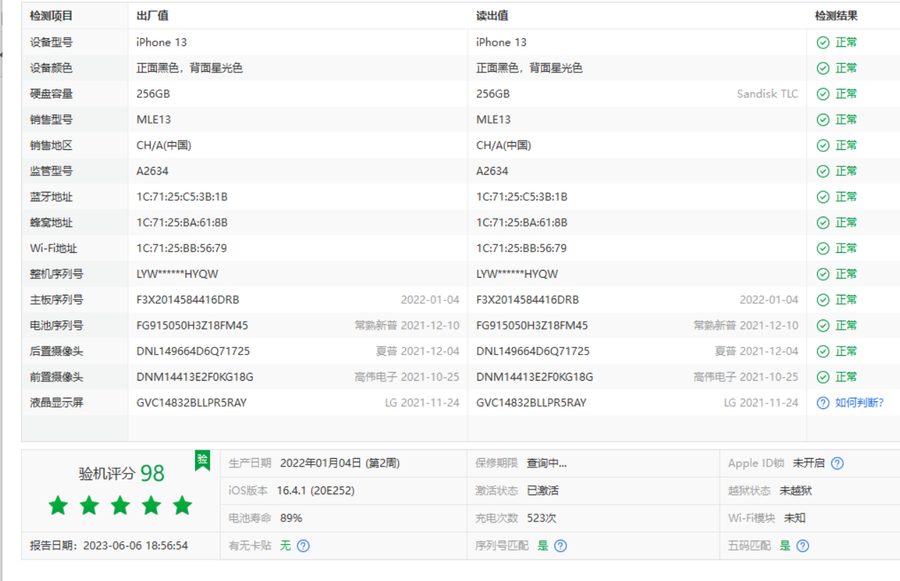900x581 pixels.
Task: Click 读出值 mainboard serial F3X2014584416DRB
Action: (x=527, y=300)
